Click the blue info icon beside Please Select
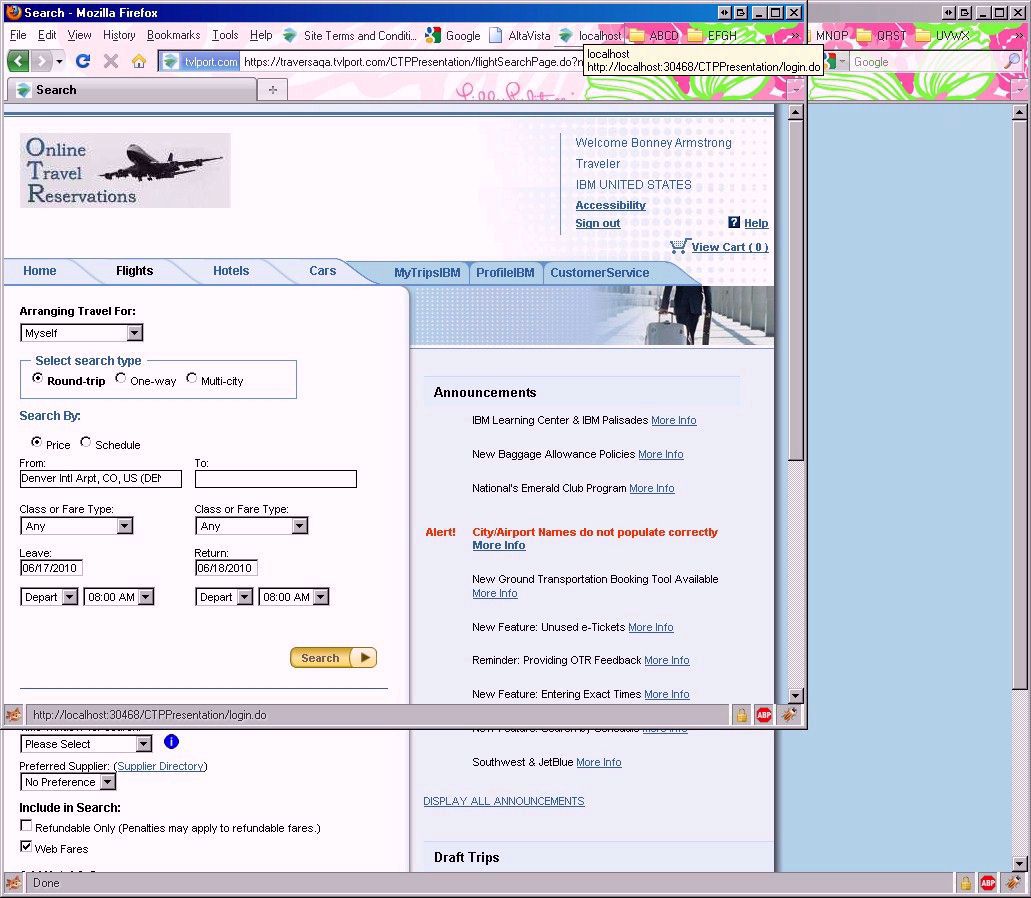Image resolution: width=1031 pixels, height=898 pixels. 171,742
